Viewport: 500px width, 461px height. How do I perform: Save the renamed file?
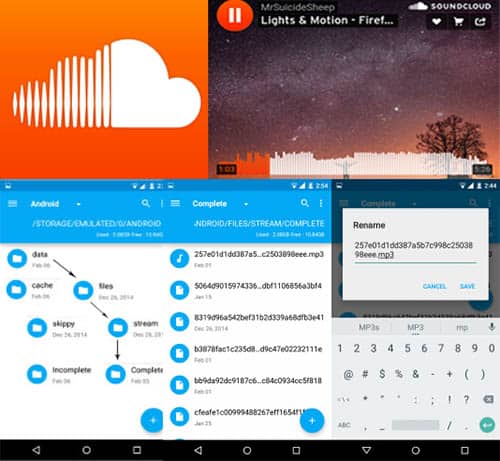point(467,286)
